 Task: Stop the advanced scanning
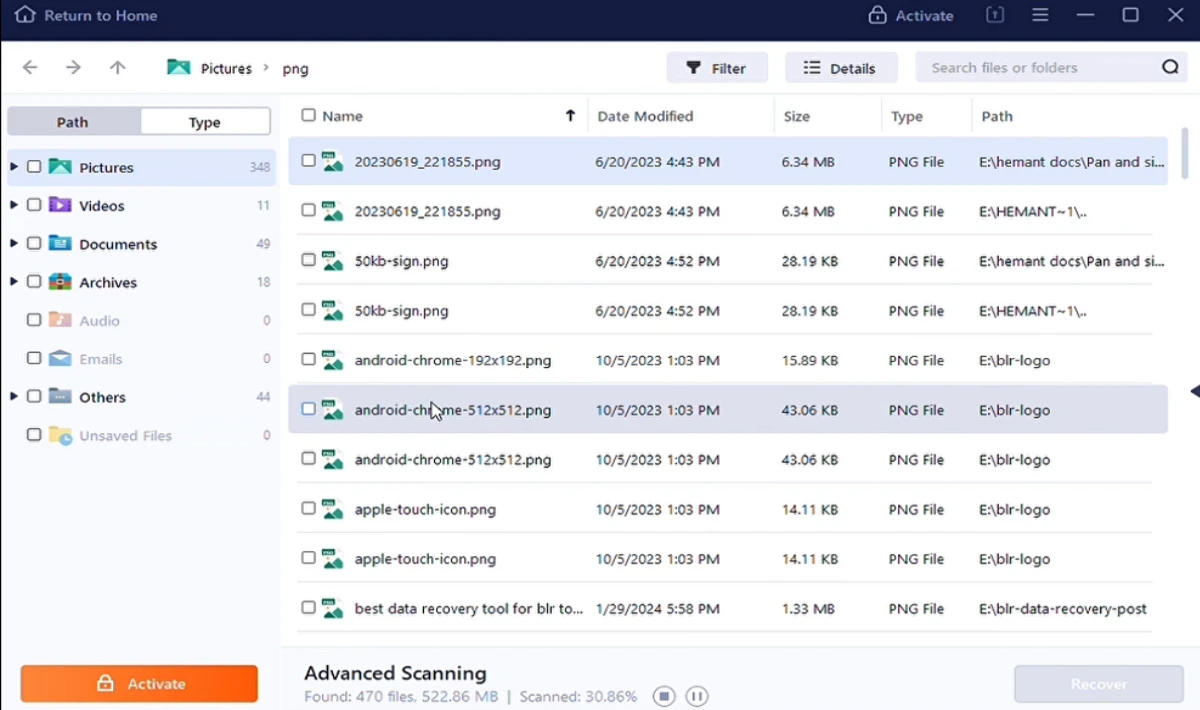click(663, 696)
